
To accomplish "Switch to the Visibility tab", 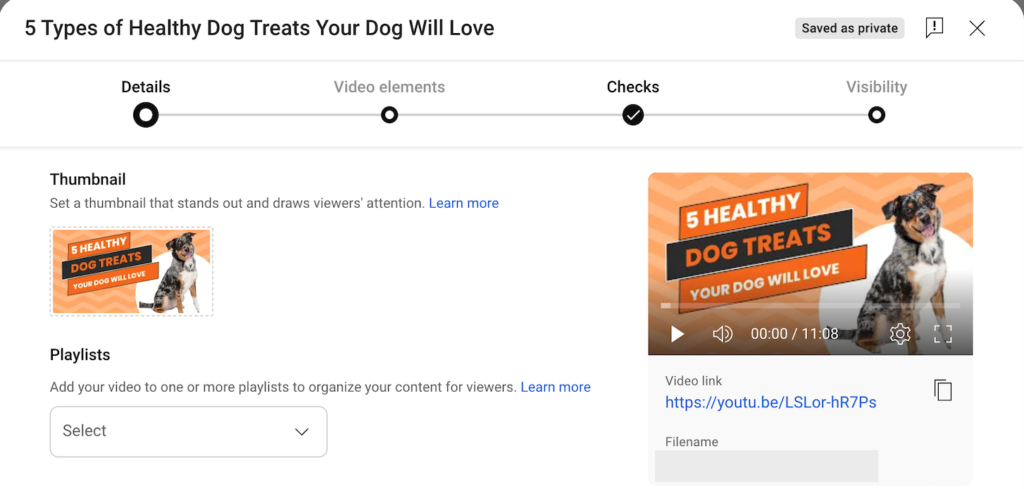I will point(876,87).
